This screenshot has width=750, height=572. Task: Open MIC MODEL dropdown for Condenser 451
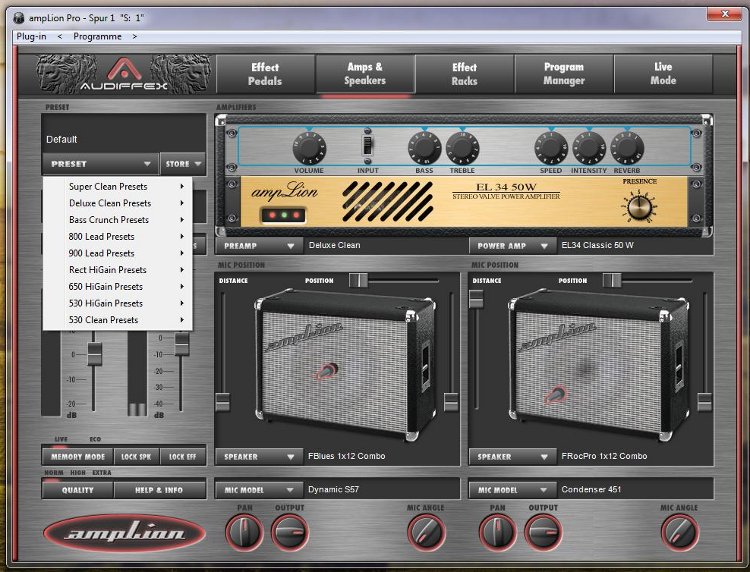click(512, 490)
